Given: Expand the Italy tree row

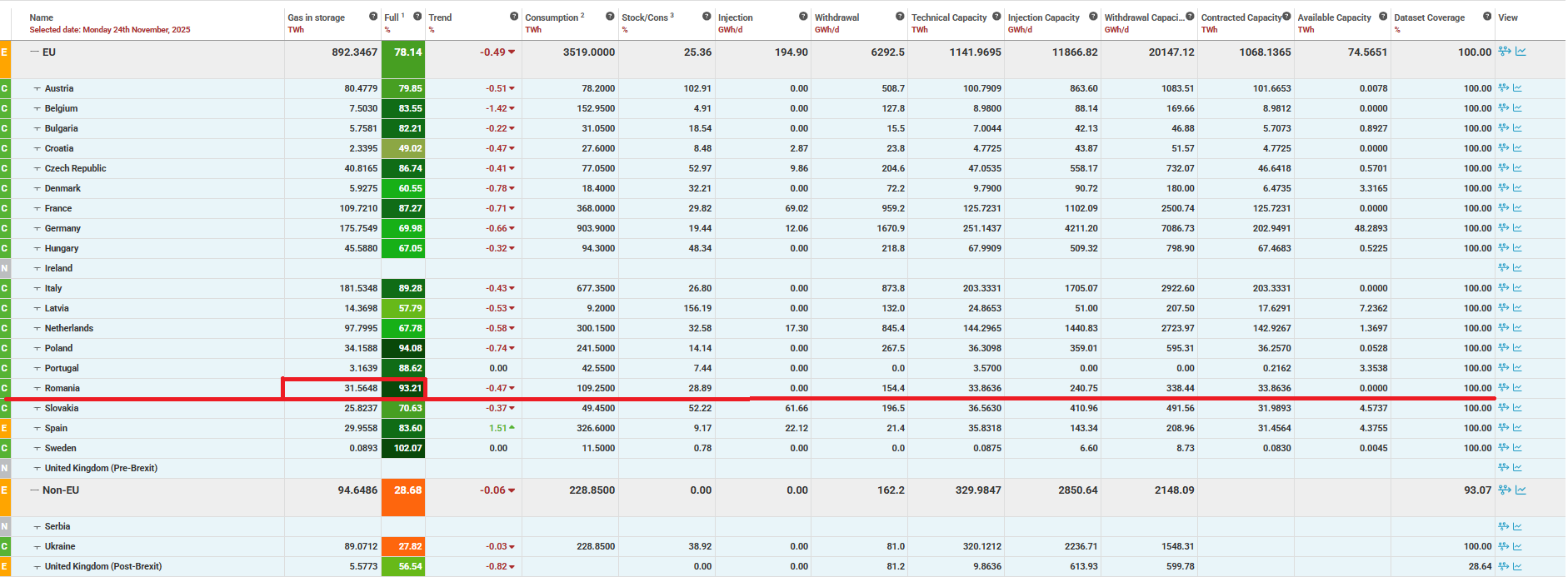Looking at the screenshot, I should pyautogui.click(x=37, y=288).
